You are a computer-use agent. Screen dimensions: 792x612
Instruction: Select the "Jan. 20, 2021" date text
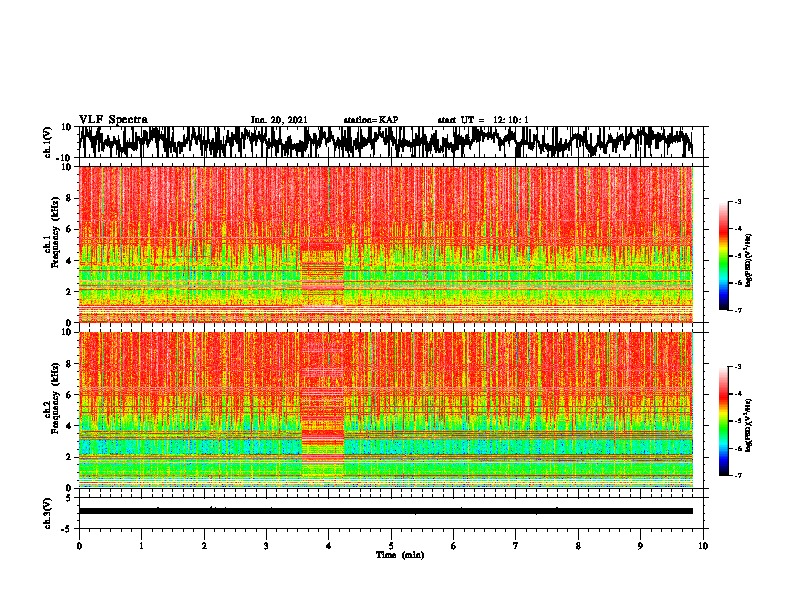tap(279, 120)
